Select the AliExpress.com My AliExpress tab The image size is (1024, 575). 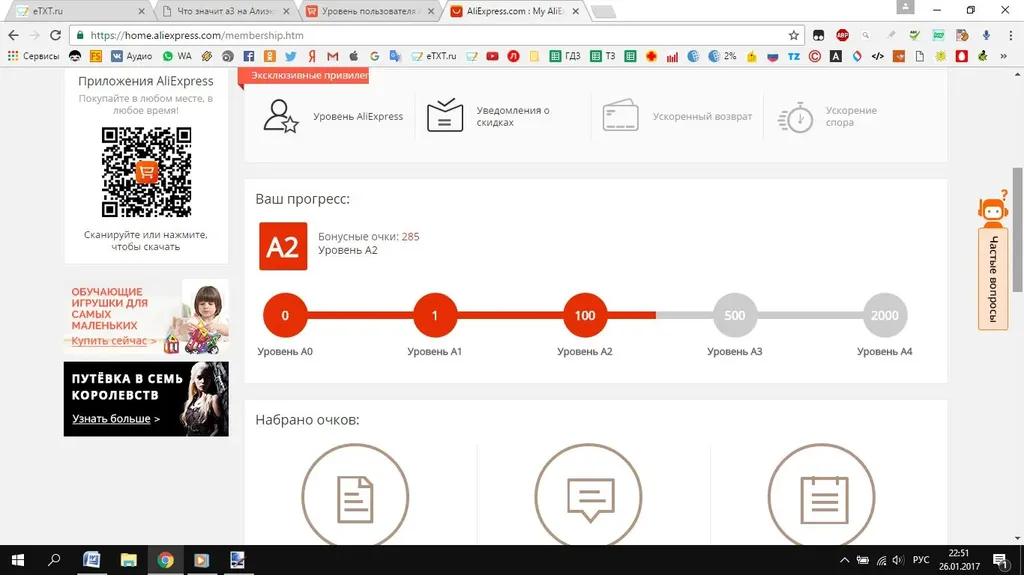point(515,11)
